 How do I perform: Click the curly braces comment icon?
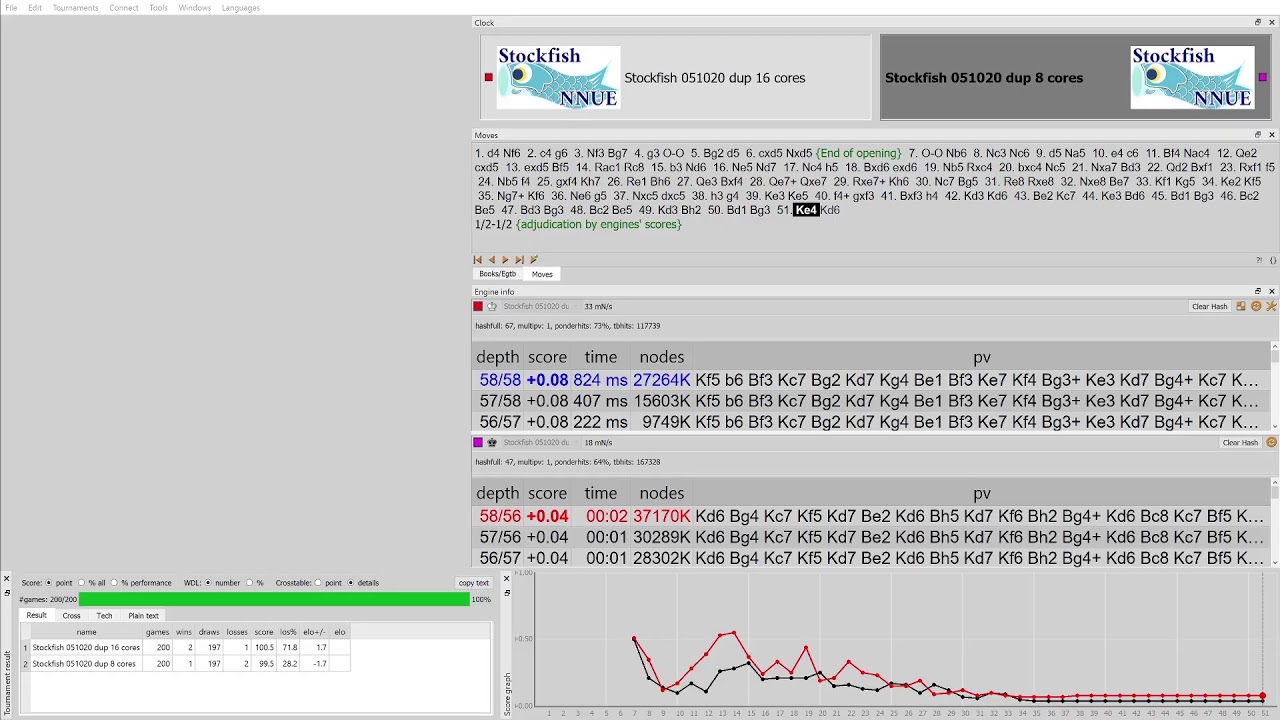[x=1272, y=260]
